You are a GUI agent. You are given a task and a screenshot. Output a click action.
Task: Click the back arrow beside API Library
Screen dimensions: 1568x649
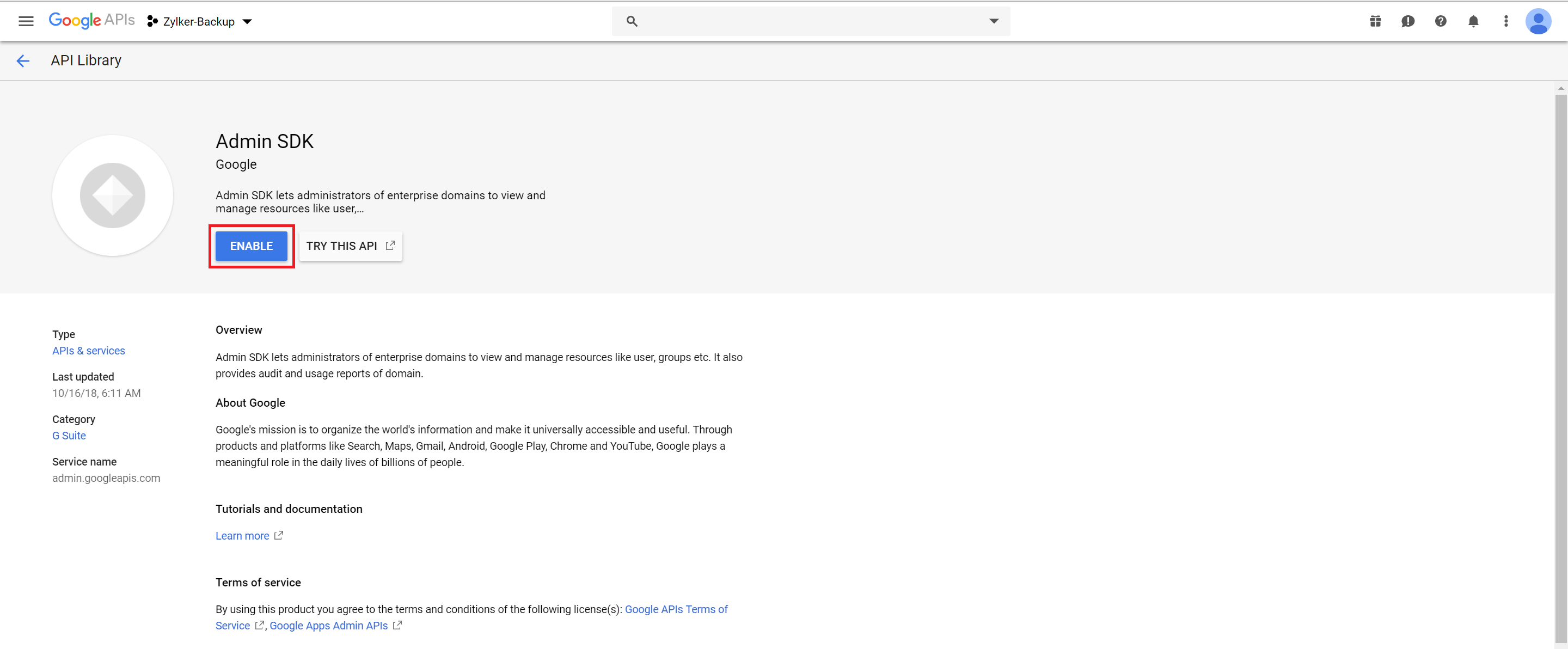(x=23, y=61)
